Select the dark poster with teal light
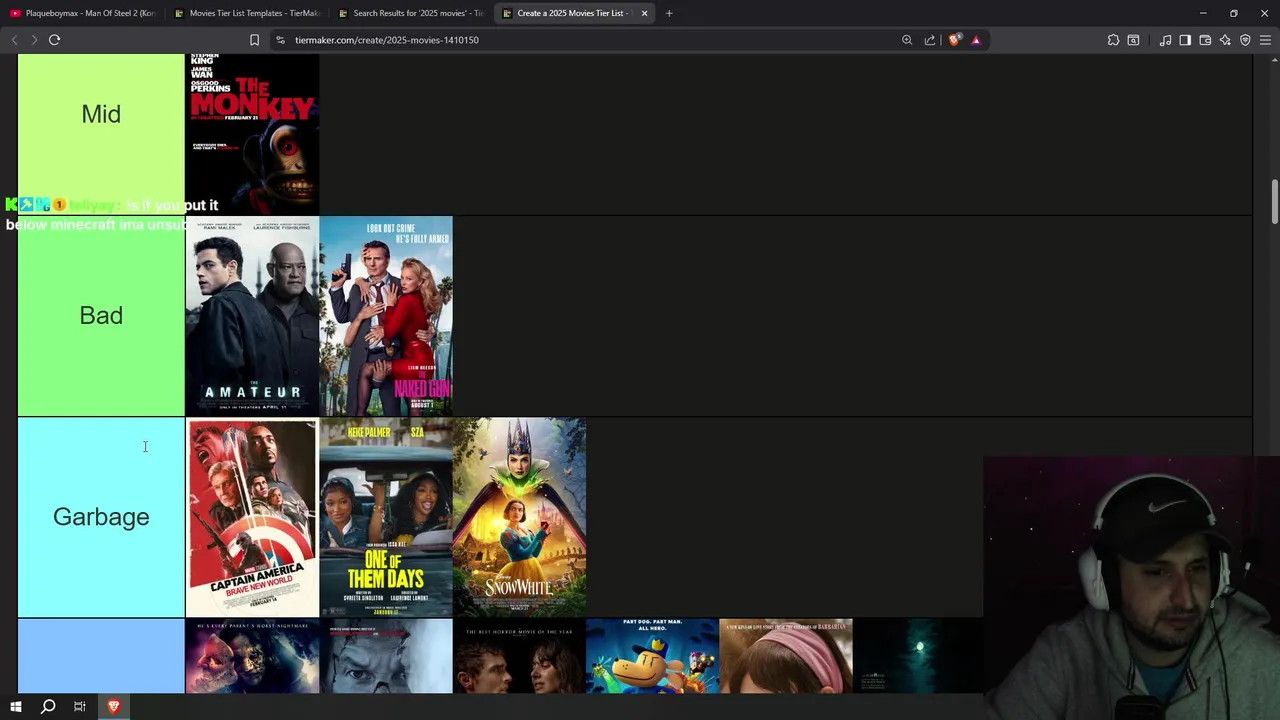 coord(918,656)
